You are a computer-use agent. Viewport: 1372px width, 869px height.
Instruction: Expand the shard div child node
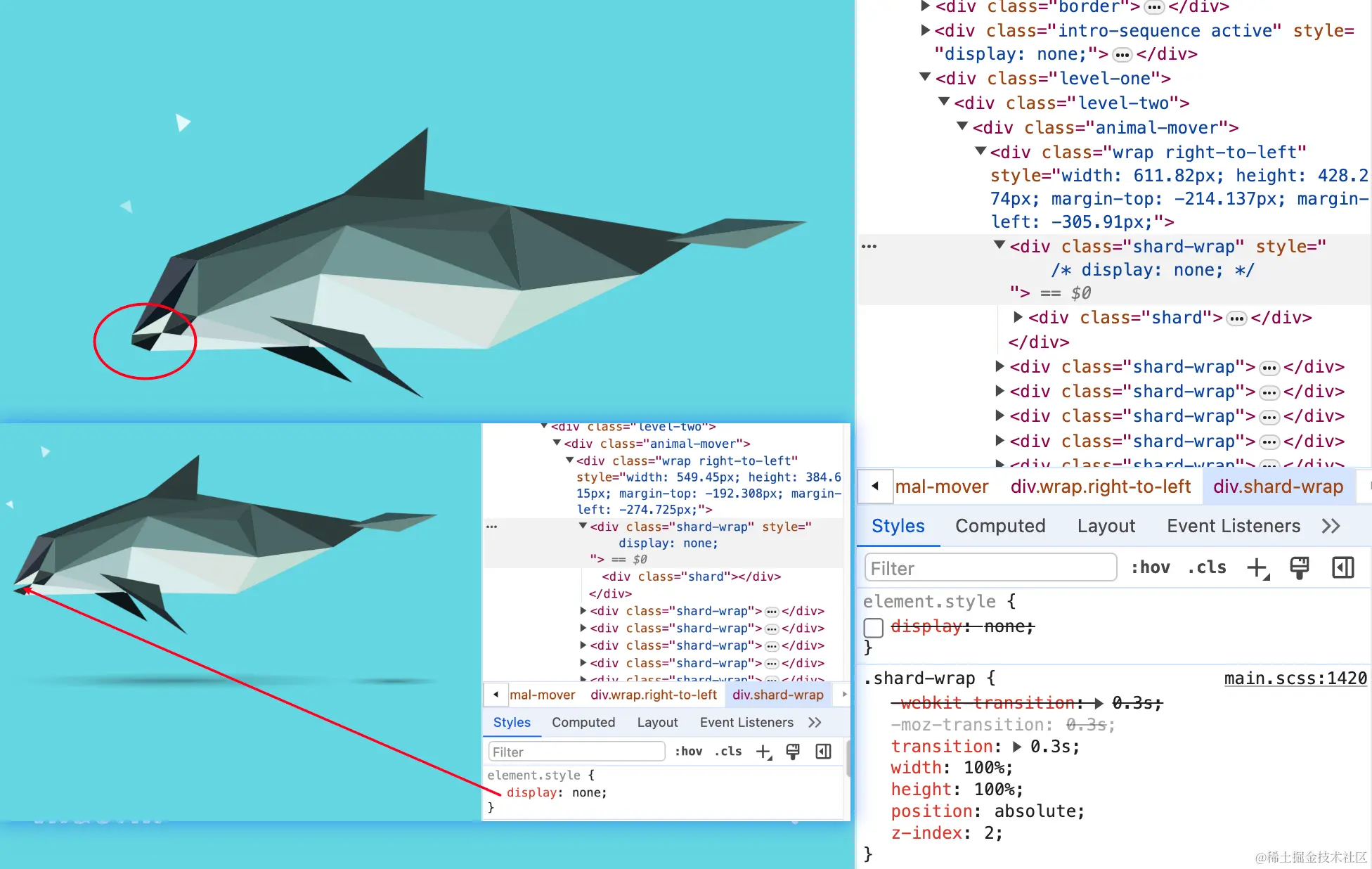1017,317
